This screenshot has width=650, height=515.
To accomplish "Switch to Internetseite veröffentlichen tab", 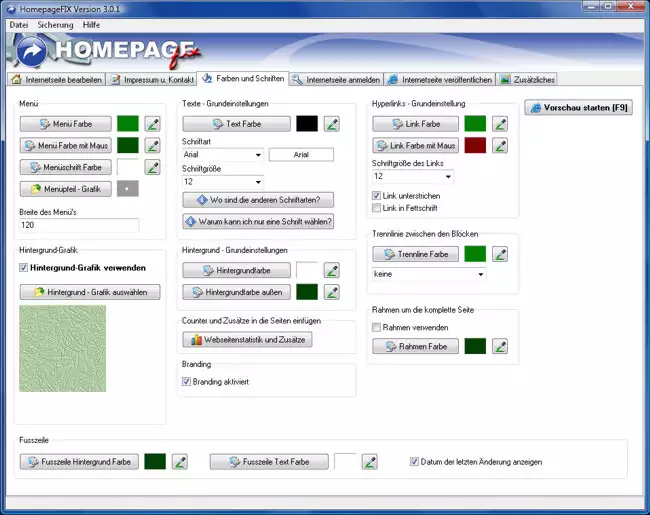I will coord(440,80).
